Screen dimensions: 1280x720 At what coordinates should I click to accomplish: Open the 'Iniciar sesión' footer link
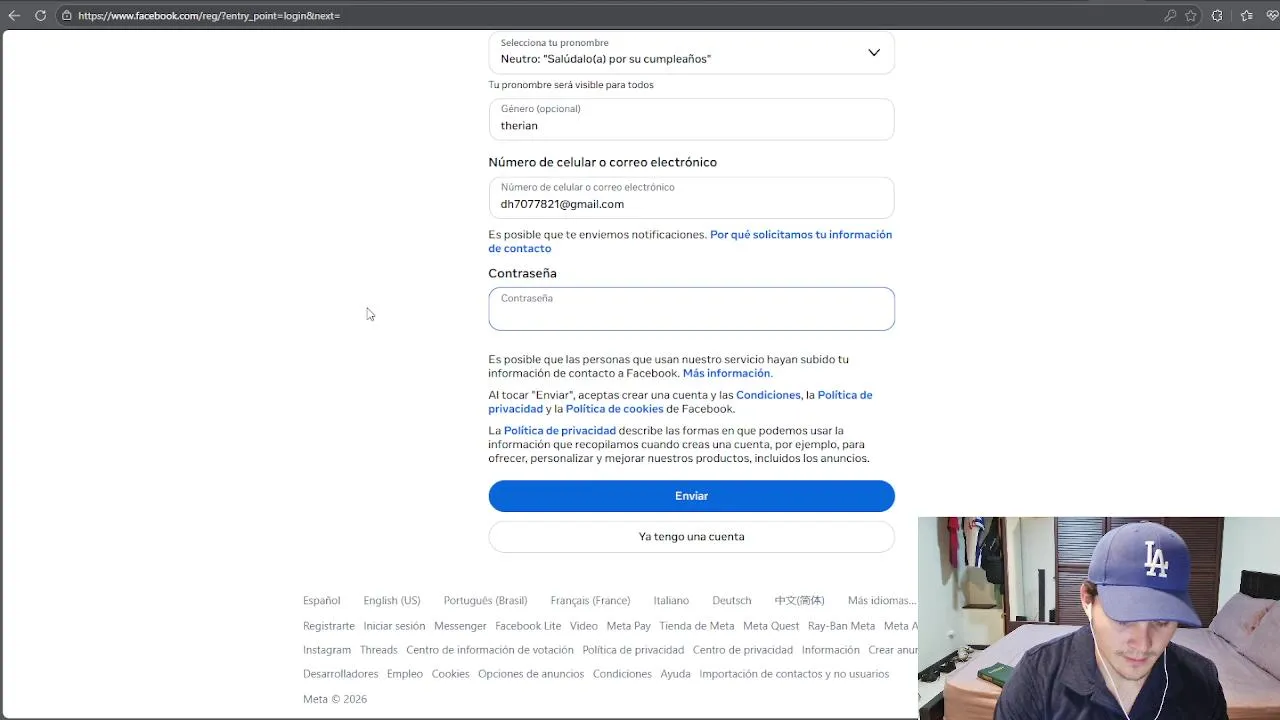click(x=394, y=626)
